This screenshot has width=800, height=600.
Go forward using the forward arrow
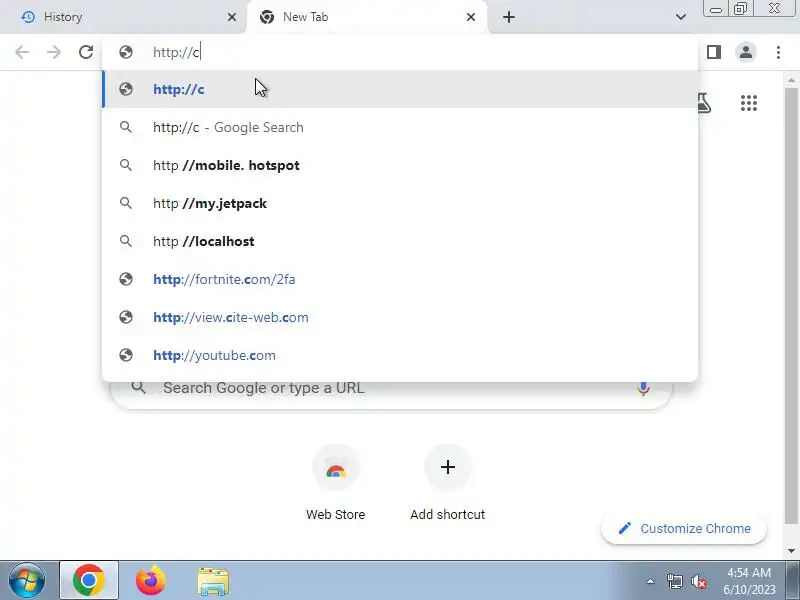(x=54, y=52)
